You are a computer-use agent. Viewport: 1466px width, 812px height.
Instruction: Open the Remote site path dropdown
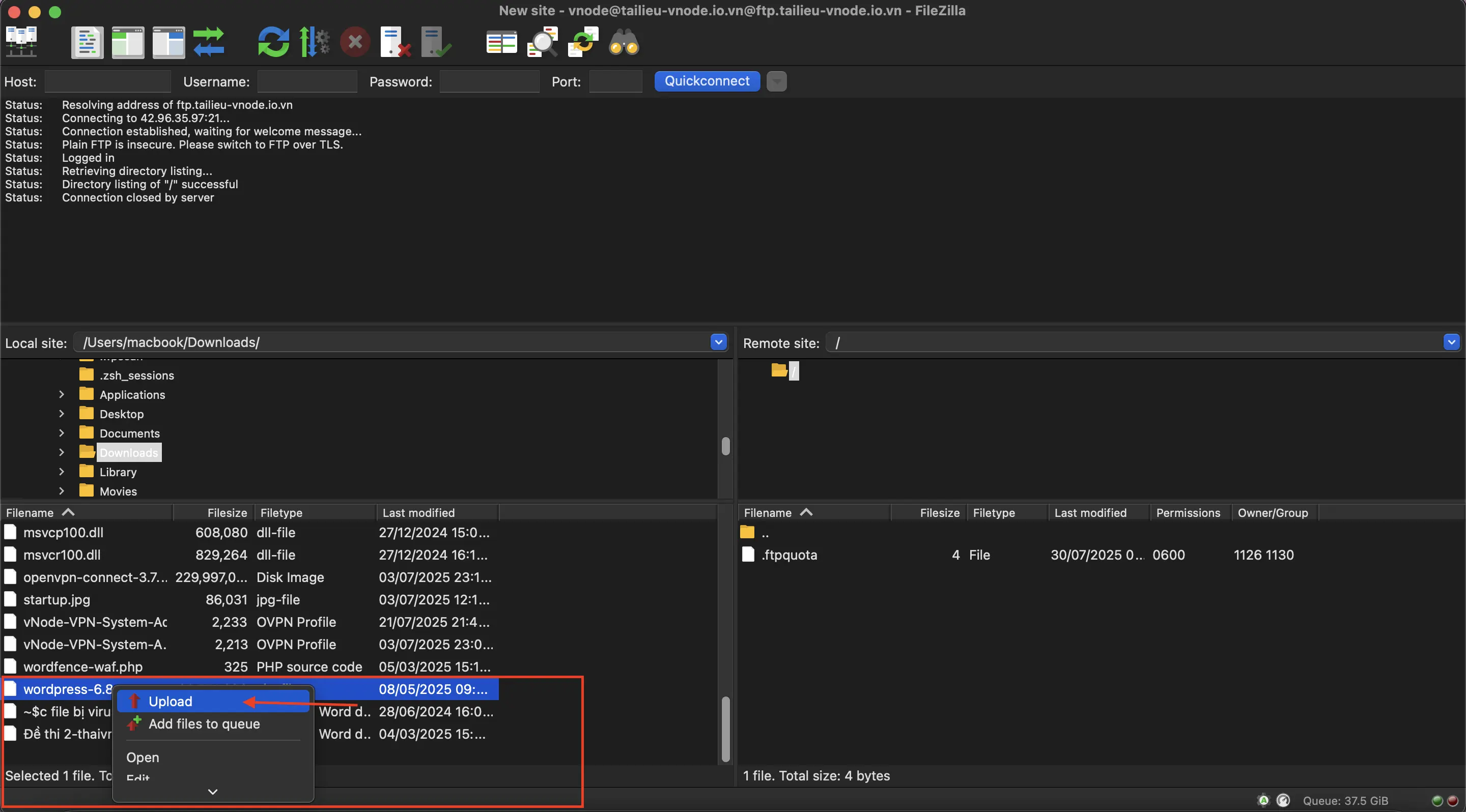coord(1451,342)
